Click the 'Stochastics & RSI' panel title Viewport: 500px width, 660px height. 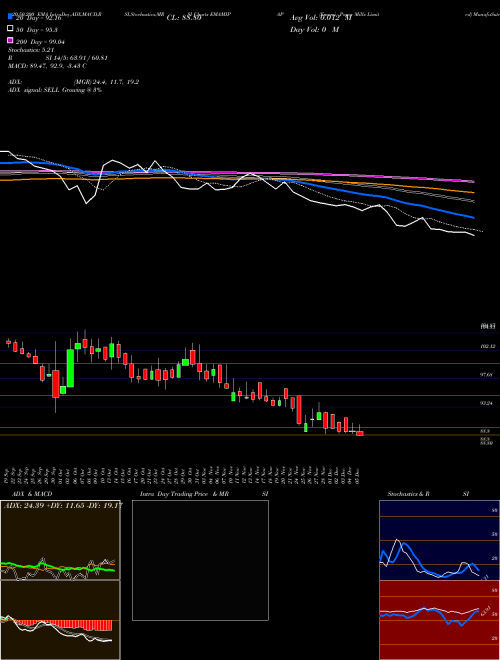pos(428,494)
